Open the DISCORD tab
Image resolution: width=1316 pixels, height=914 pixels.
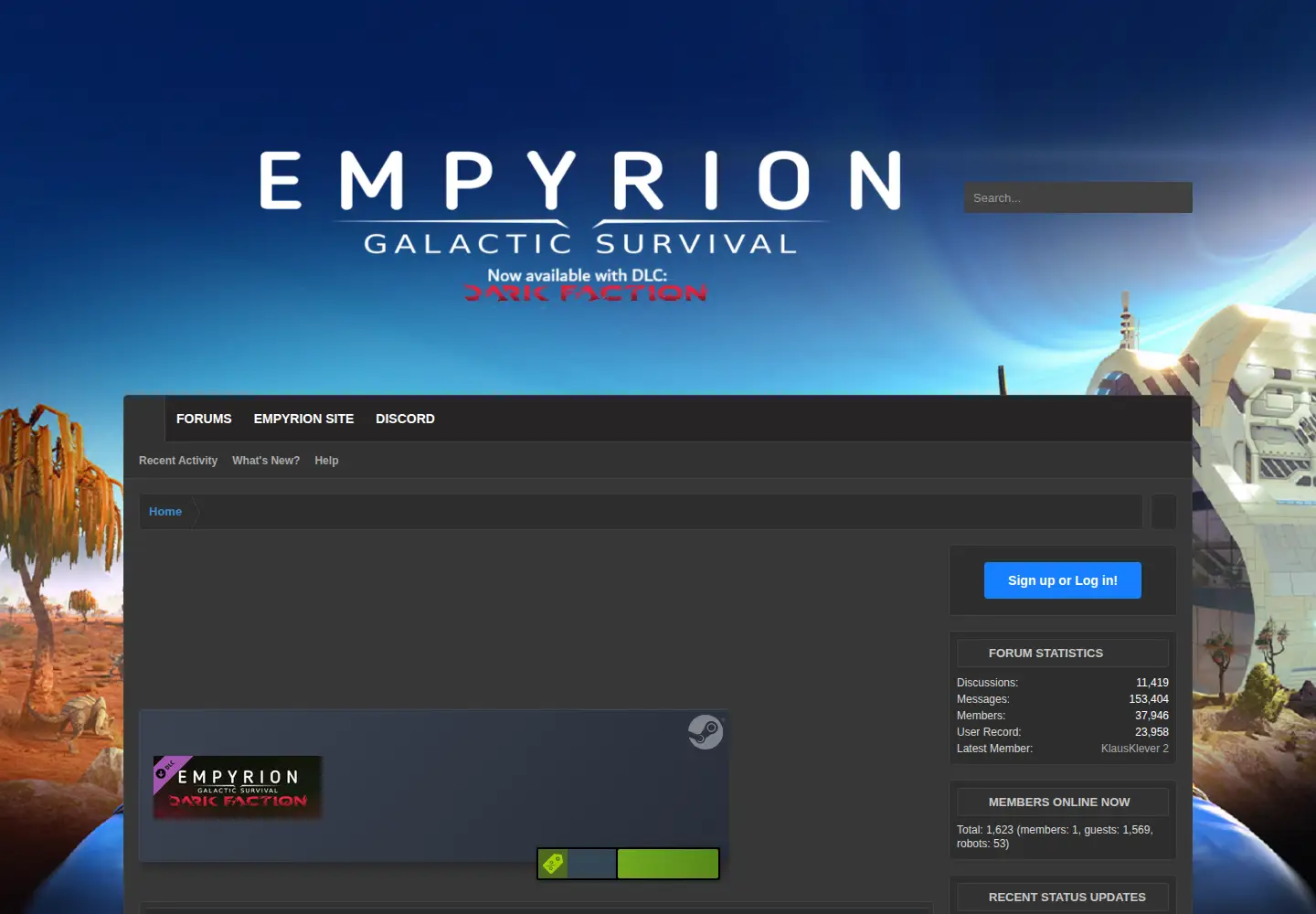405,419
